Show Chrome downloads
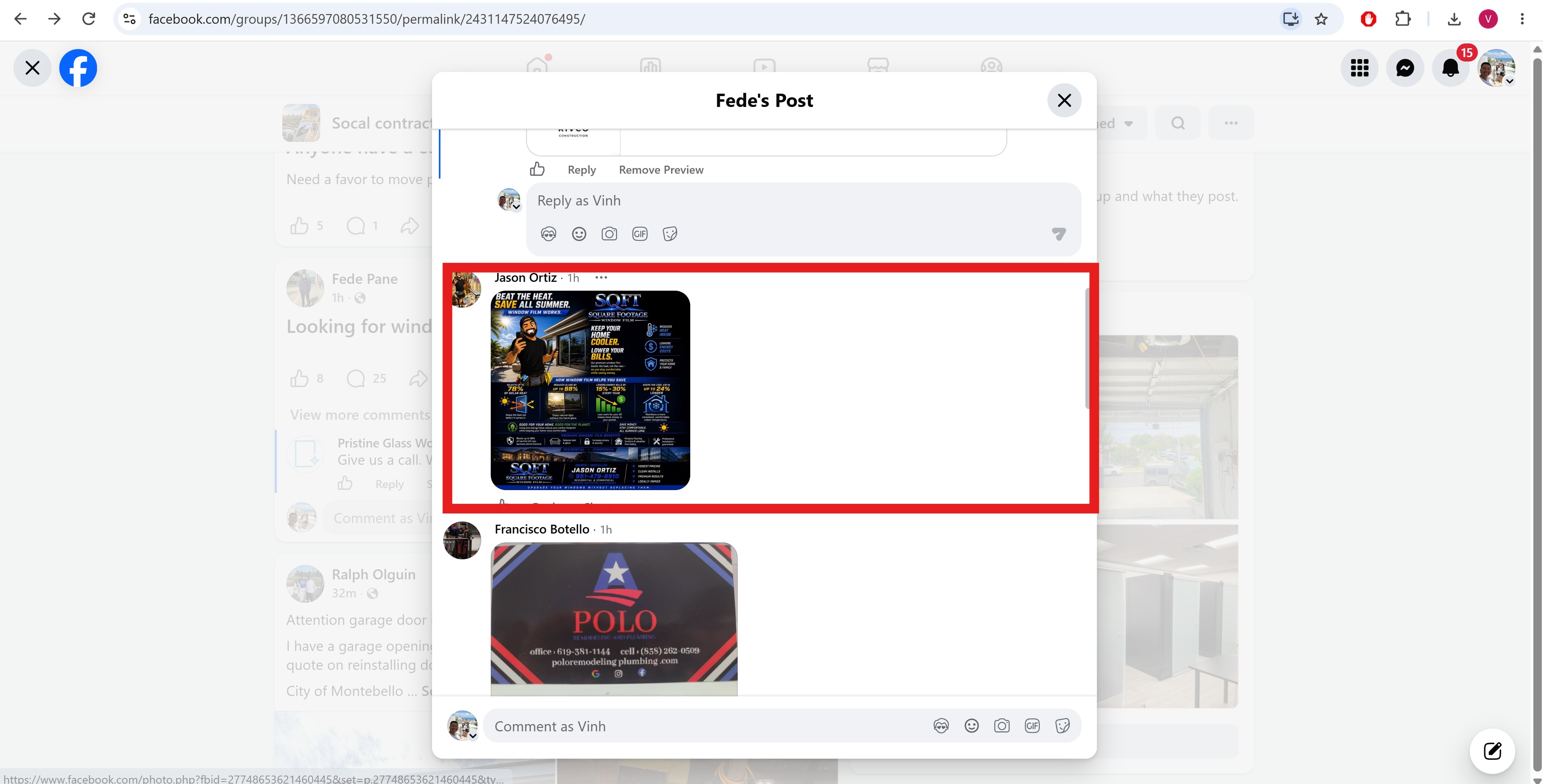1543x784 pixels. [1454, 19]
